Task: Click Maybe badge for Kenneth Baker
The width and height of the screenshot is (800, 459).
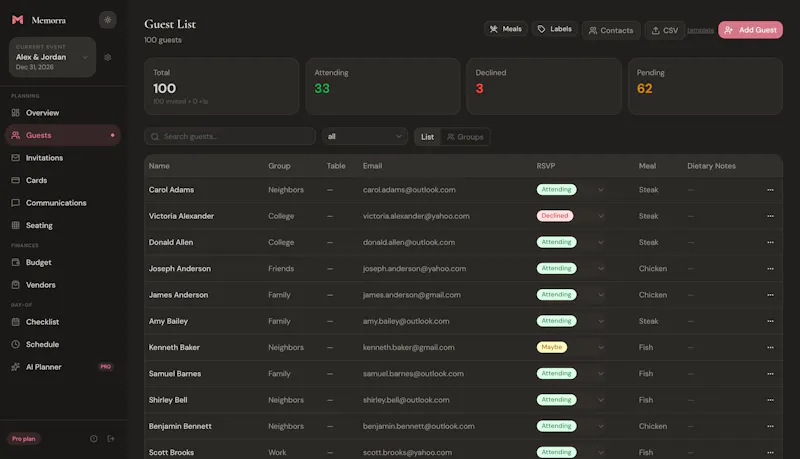Action: [x=552, y=347]
